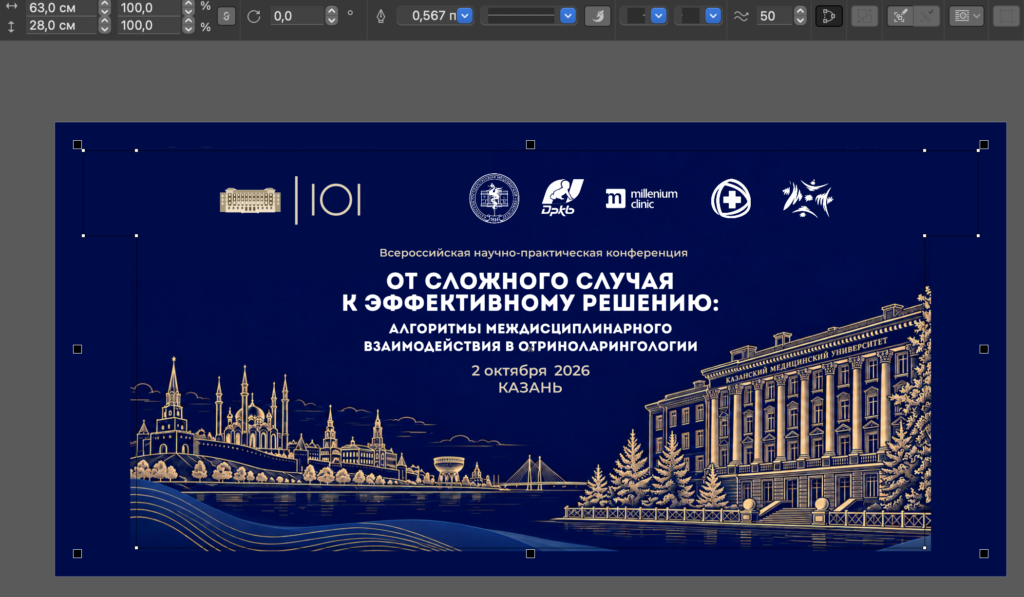Click the millenium clinic logo
Image resolution: width=1024 pixels, height=597 pixels.
tap(642, 198)
